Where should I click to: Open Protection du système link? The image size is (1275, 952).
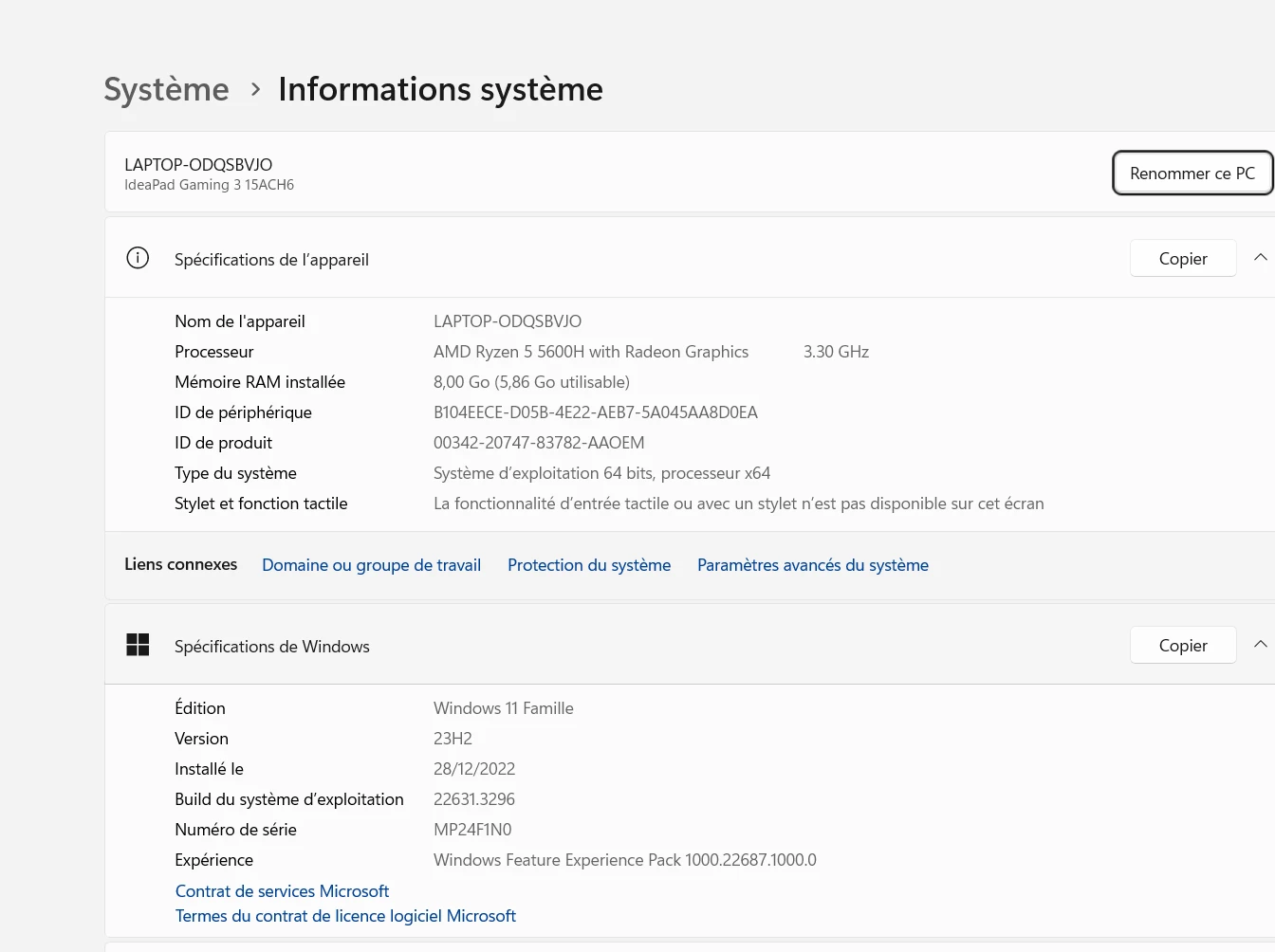pyautogui.click(x=589, y=565)
